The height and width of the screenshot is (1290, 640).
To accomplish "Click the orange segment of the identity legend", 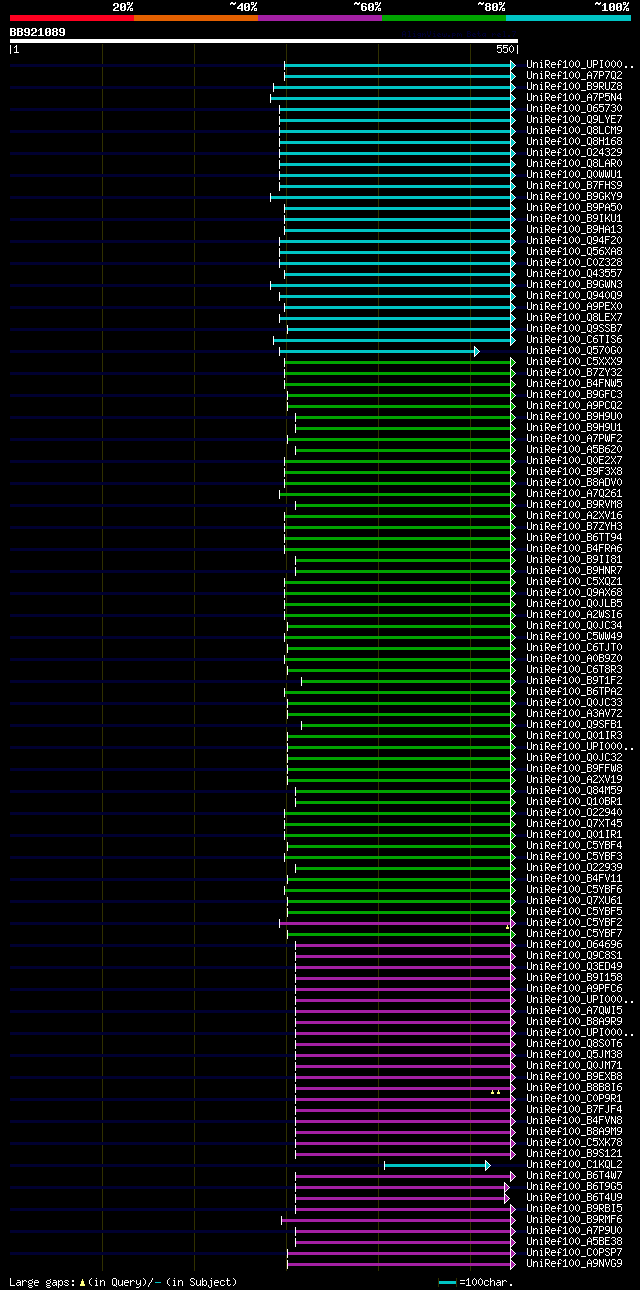I will pyautogui.click(x=196, y=17).
